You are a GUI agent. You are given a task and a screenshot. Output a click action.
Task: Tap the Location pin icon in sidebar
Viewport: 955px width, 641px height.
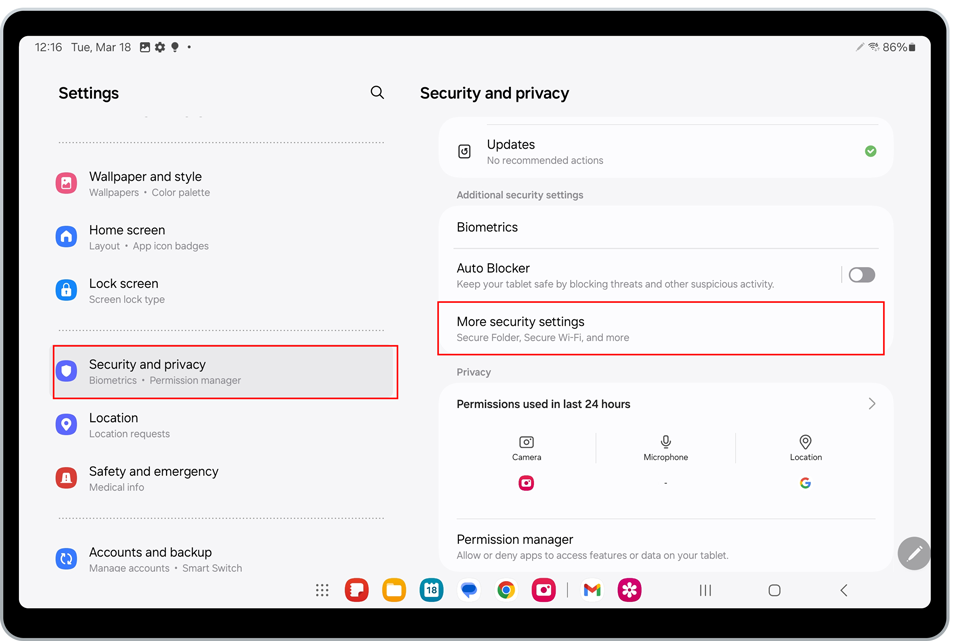[66, 425]
